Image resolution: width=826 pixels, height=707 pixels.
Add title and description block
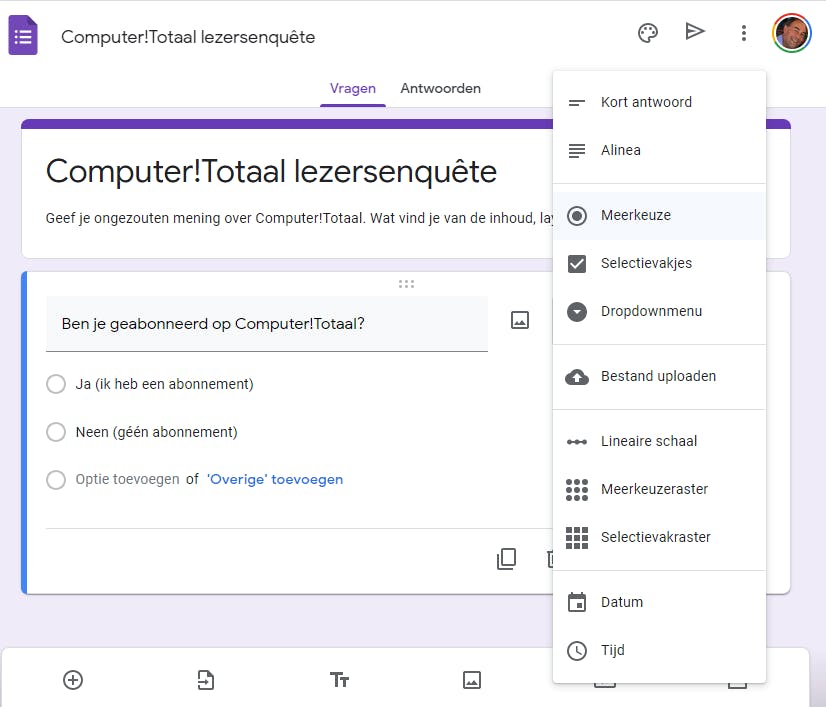339,680
